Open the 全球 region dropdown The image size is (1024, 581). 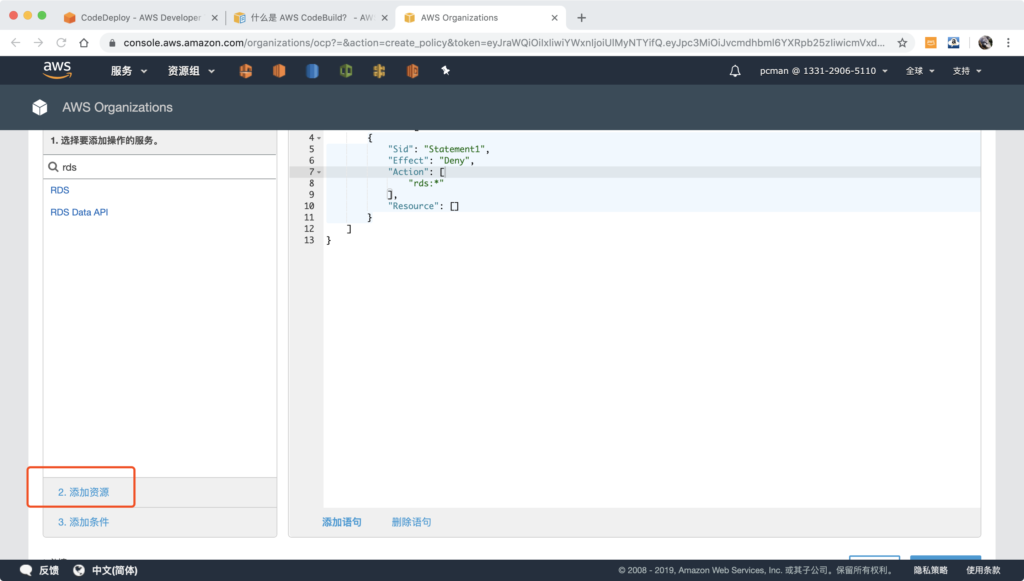pyautogui.click(x=920, y=71)
